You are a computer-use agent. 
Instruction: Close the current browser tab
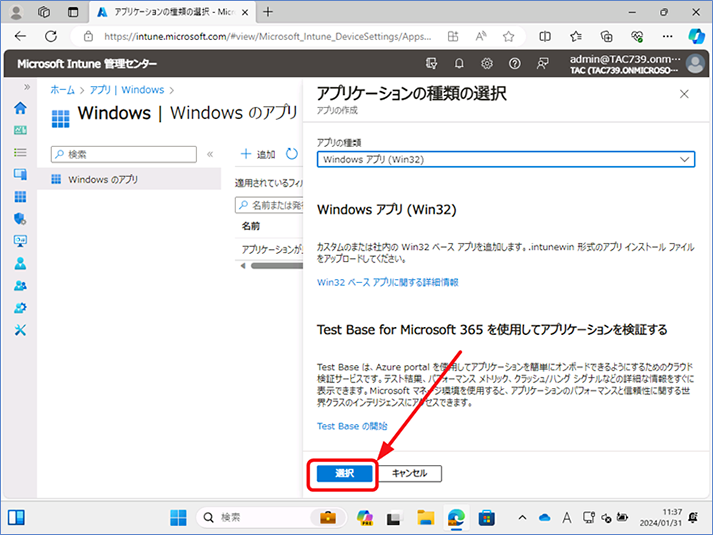[x=245, y=12]
